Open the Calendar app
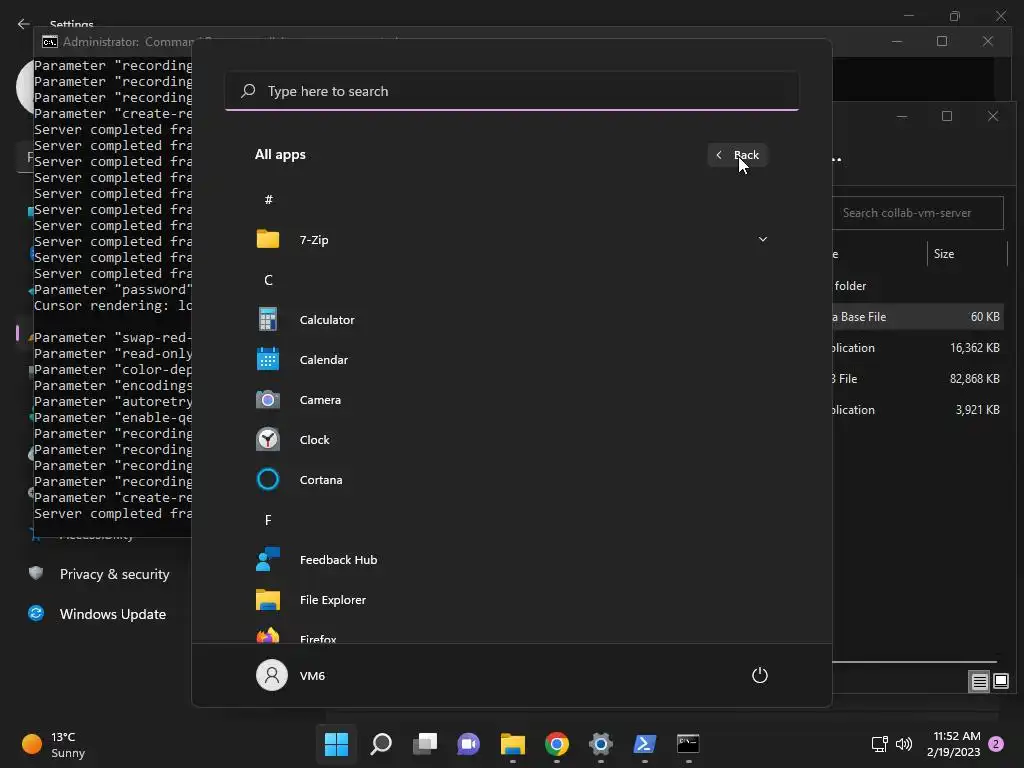Viewport: 1024px width, 768px height. click(x=511, y=360)
